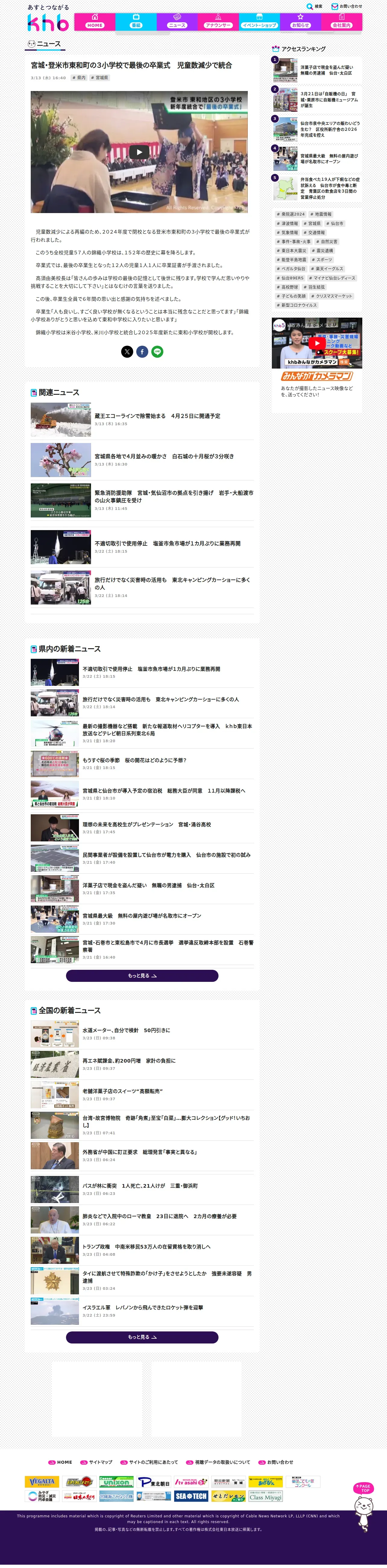Click the Class Miyagi banner
Image resolution: width=387 pixels, height=1568 pixels.
pos(266,1496)
